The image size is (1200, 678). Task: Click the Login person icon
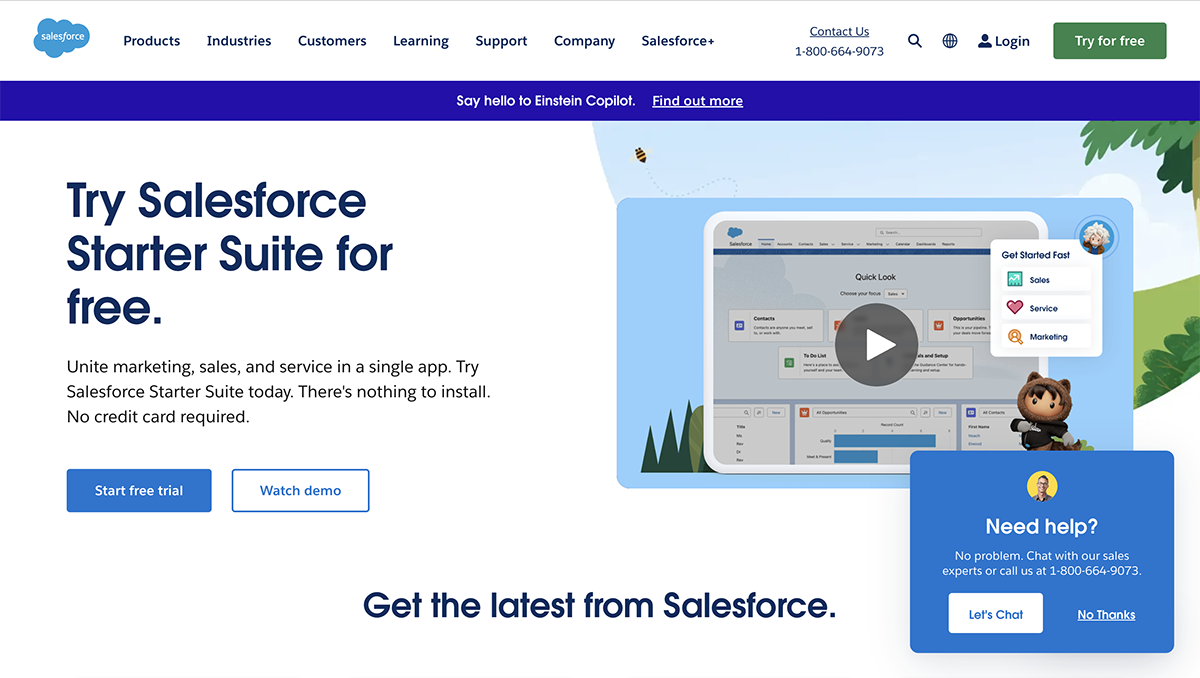click(x=985, y=41)
